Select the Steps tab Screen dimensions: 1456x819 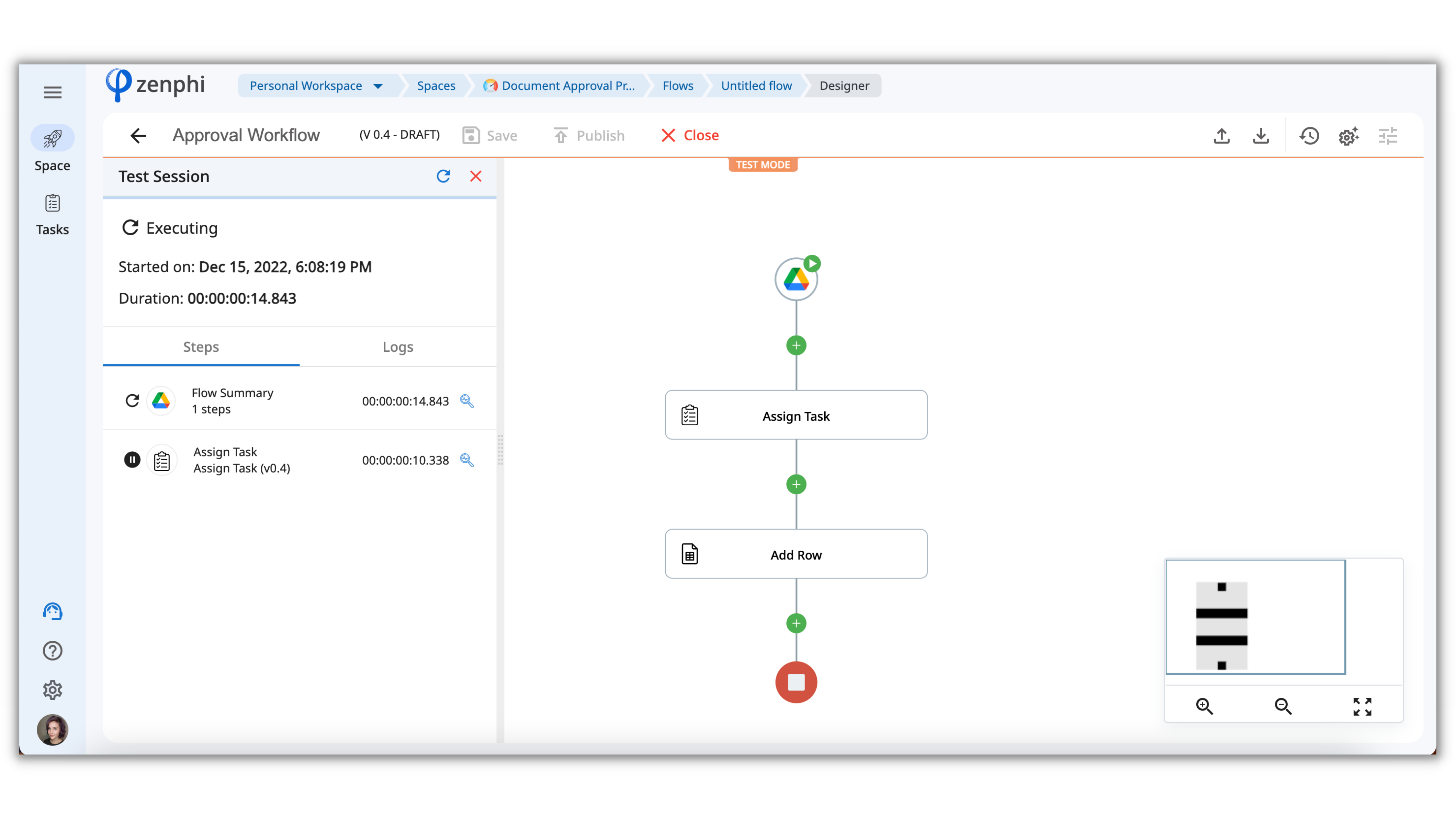pos(201,347)
